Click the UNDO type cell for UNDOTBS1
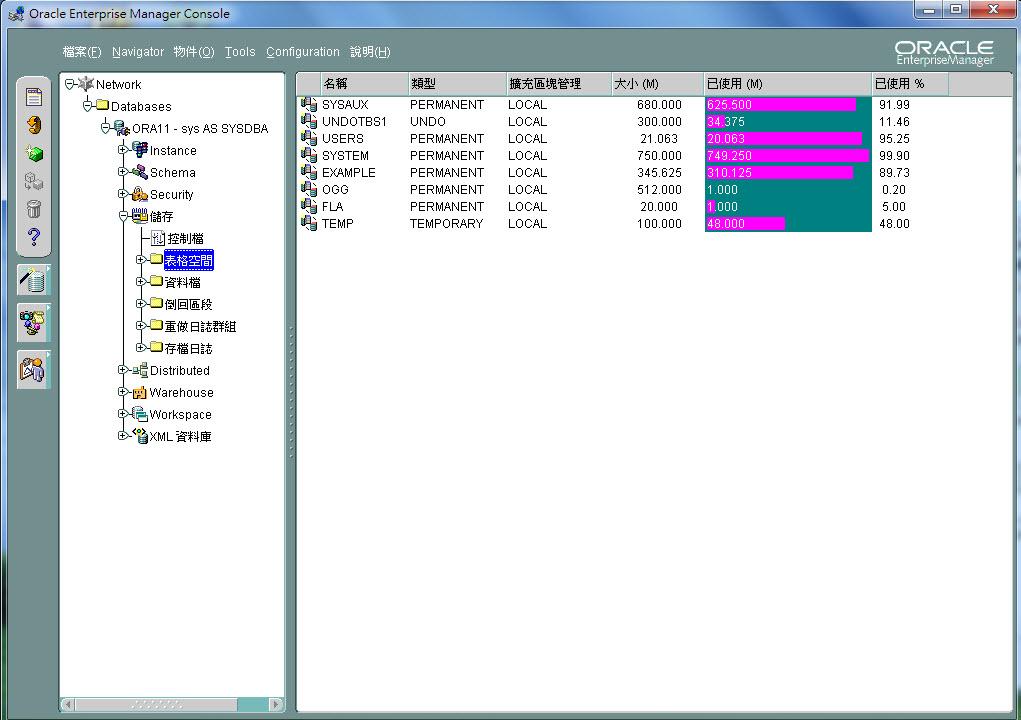Image resolution: width=1021 pixels, height=720 pixels. coord(428,122)
